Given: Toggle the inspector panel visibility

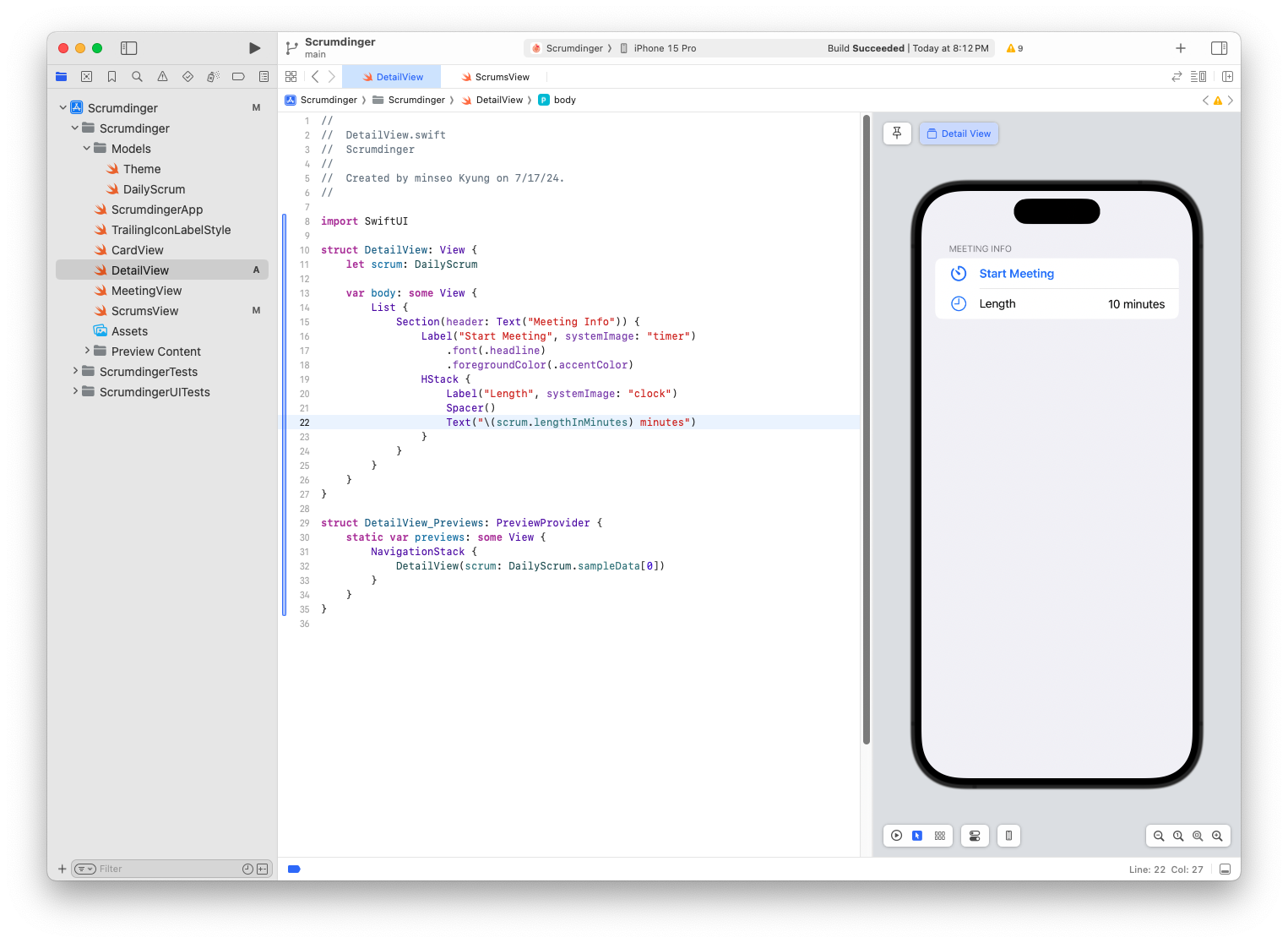Looking at the screenshot, I should pyautogui.click(x=1219, y=48).
